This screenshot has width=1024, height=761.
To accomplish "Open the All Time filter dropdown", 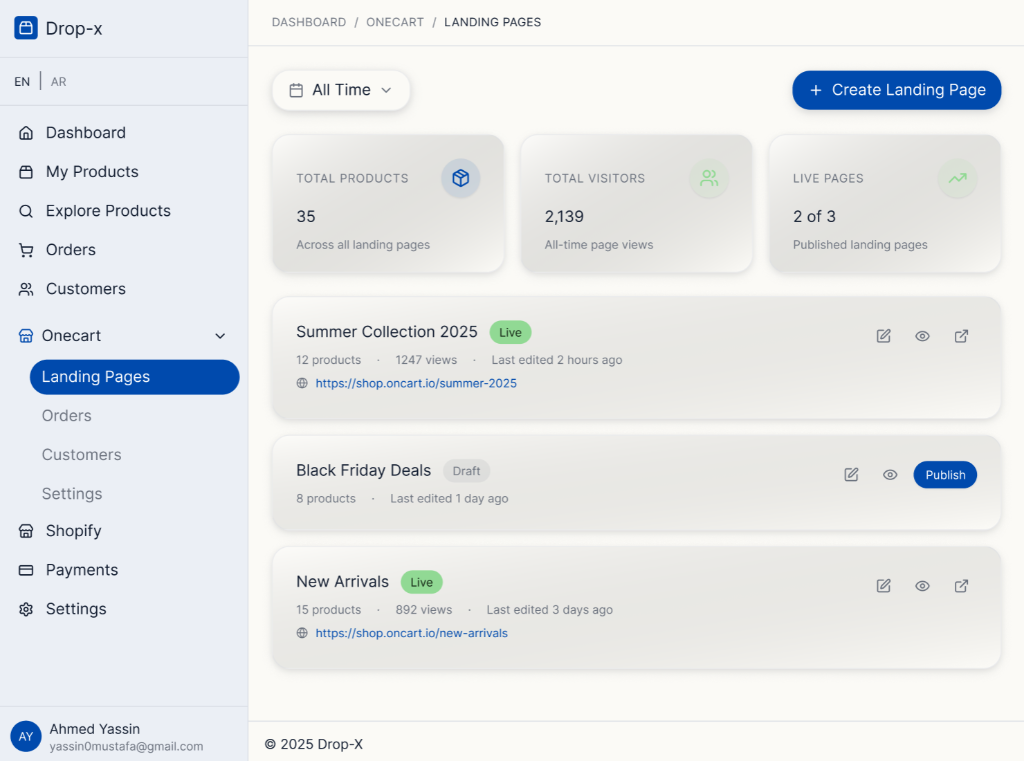I will point(341,89).
